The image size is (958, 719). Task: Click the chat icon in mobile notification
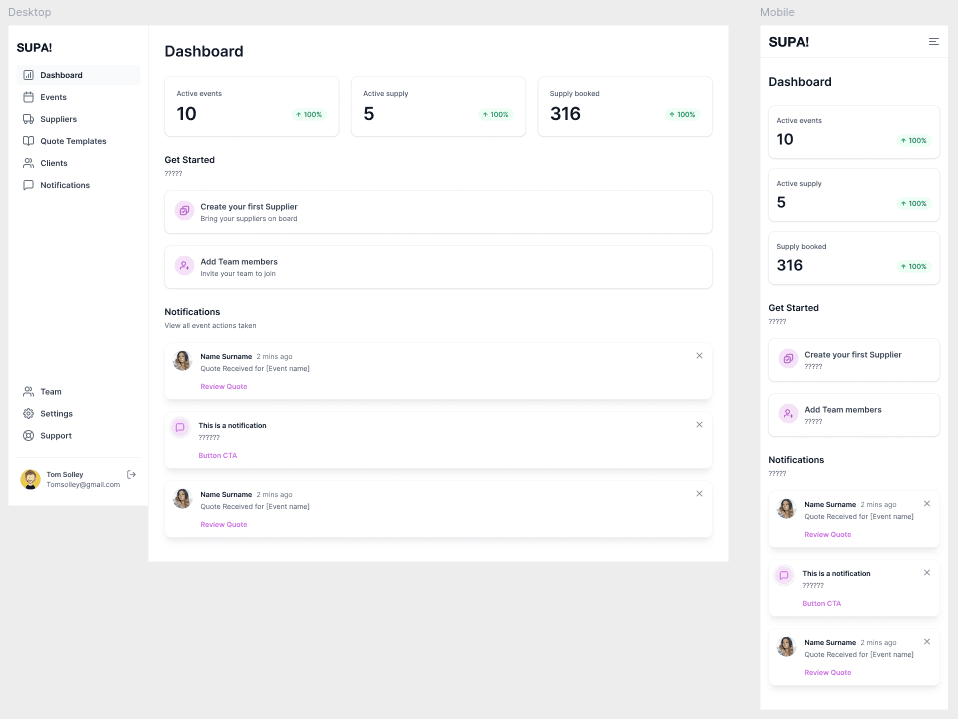click(784, 575)
